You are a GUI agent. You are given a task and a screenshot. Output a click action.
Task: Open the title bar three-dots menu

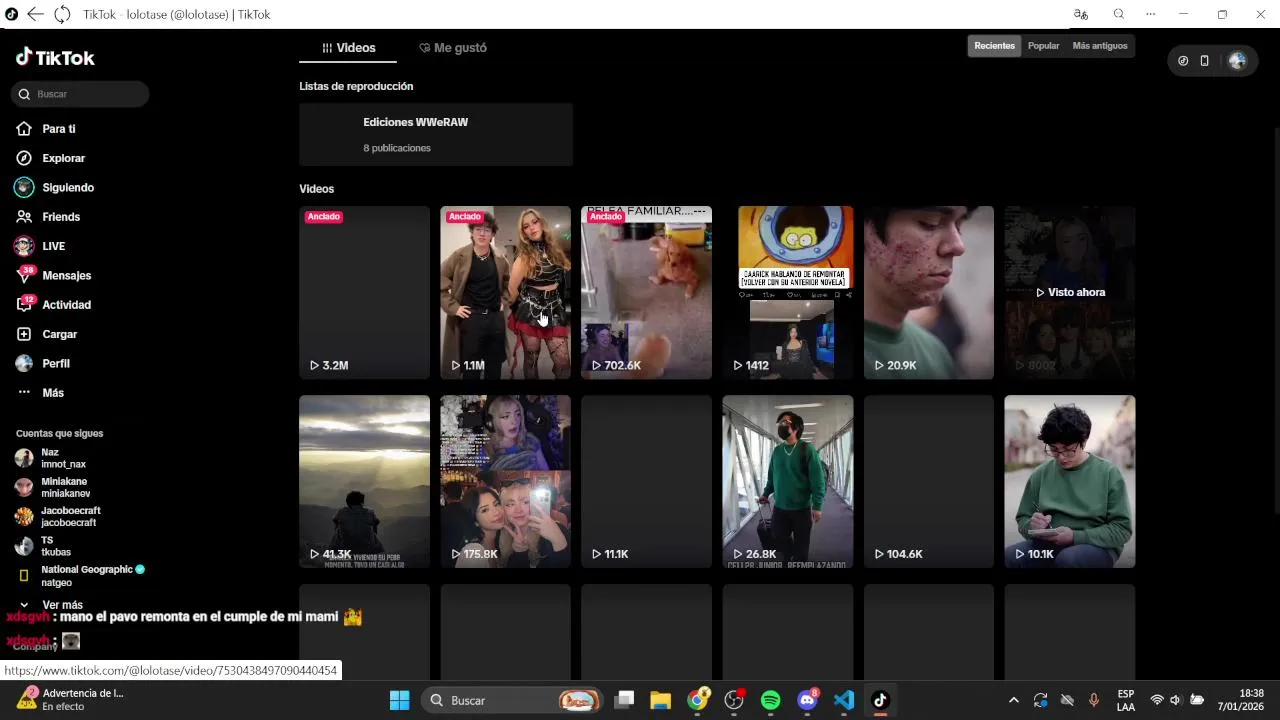tap(1151, 14)
